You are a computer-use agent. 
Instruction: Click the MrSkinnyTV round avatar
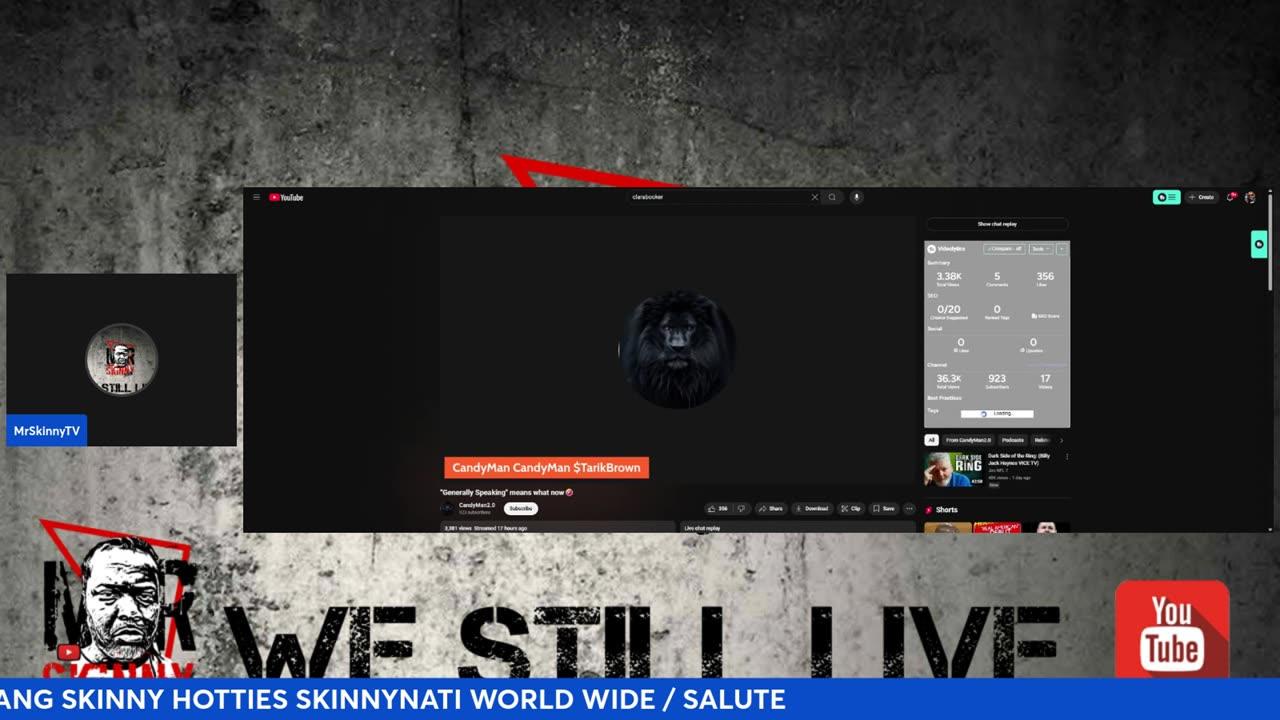point(122,360)
